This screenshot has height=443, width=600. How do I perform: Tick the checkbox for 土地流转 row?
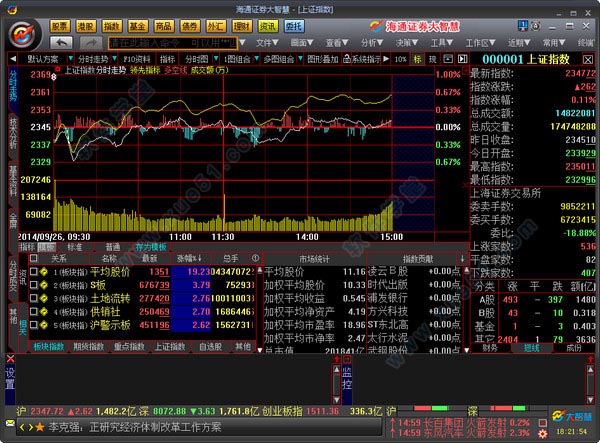click(x=34, y=298)
